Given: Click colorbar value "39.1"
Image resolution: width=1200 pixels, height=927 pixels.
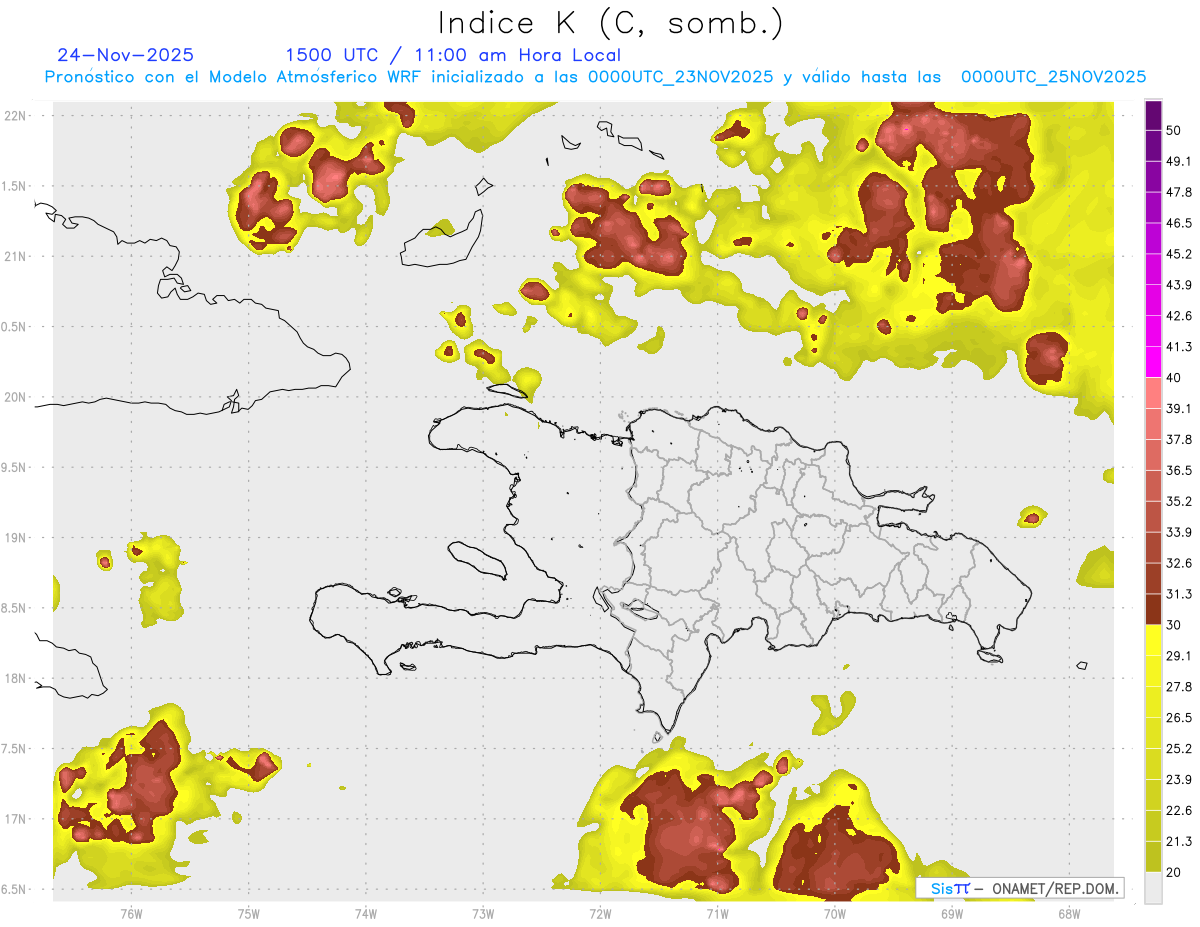Looking at the screenshot, I should (x=1178, y=408).
